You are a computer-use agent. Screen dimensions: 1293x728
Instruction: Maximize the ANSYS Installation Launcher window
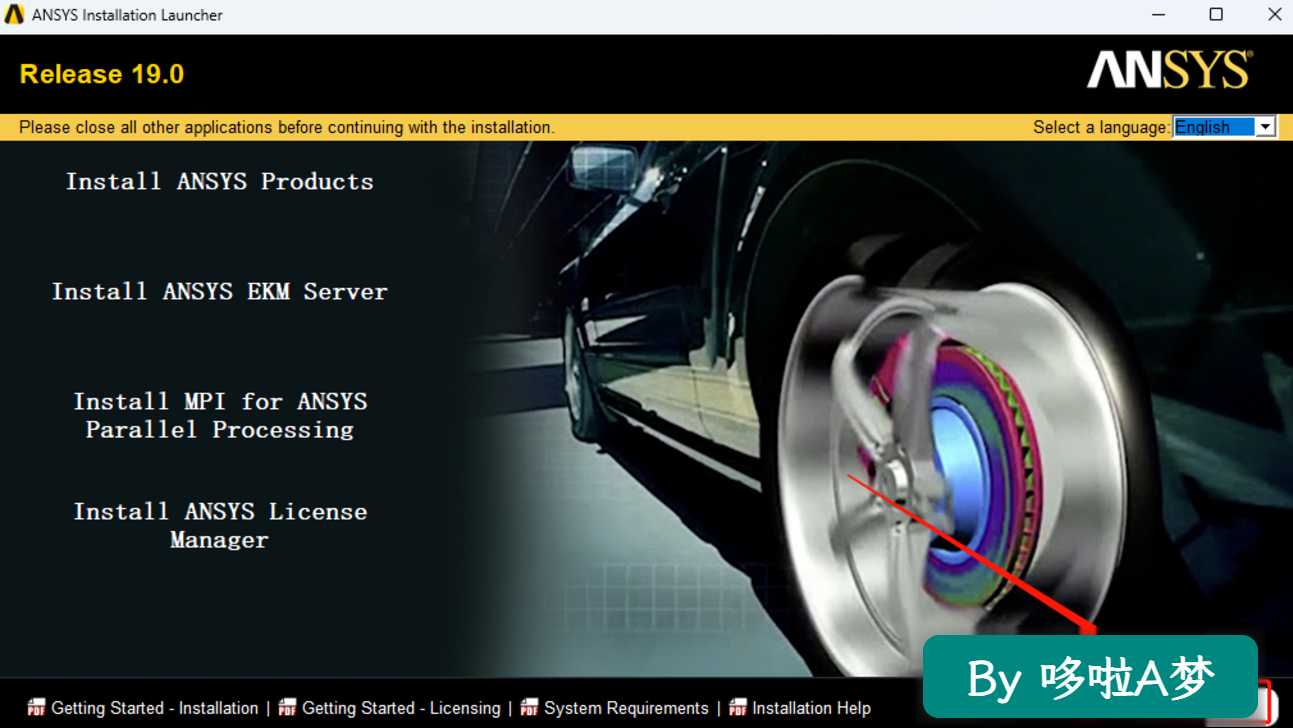tap(1216, 15)
